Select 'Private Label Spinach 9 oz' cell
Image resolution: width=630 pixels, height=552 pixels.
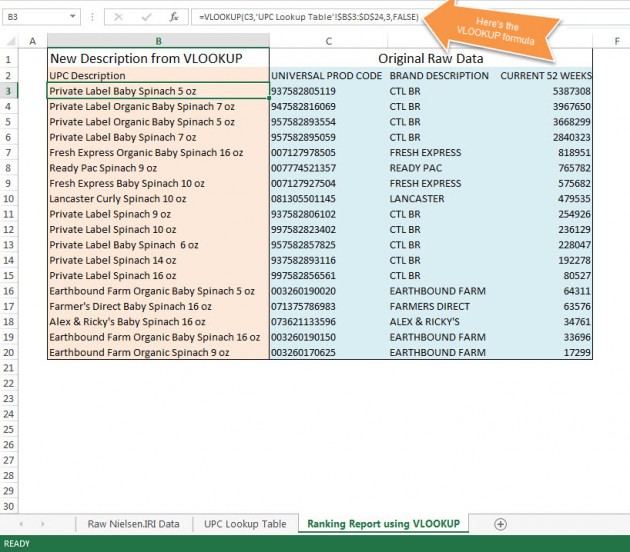(158, 214)
